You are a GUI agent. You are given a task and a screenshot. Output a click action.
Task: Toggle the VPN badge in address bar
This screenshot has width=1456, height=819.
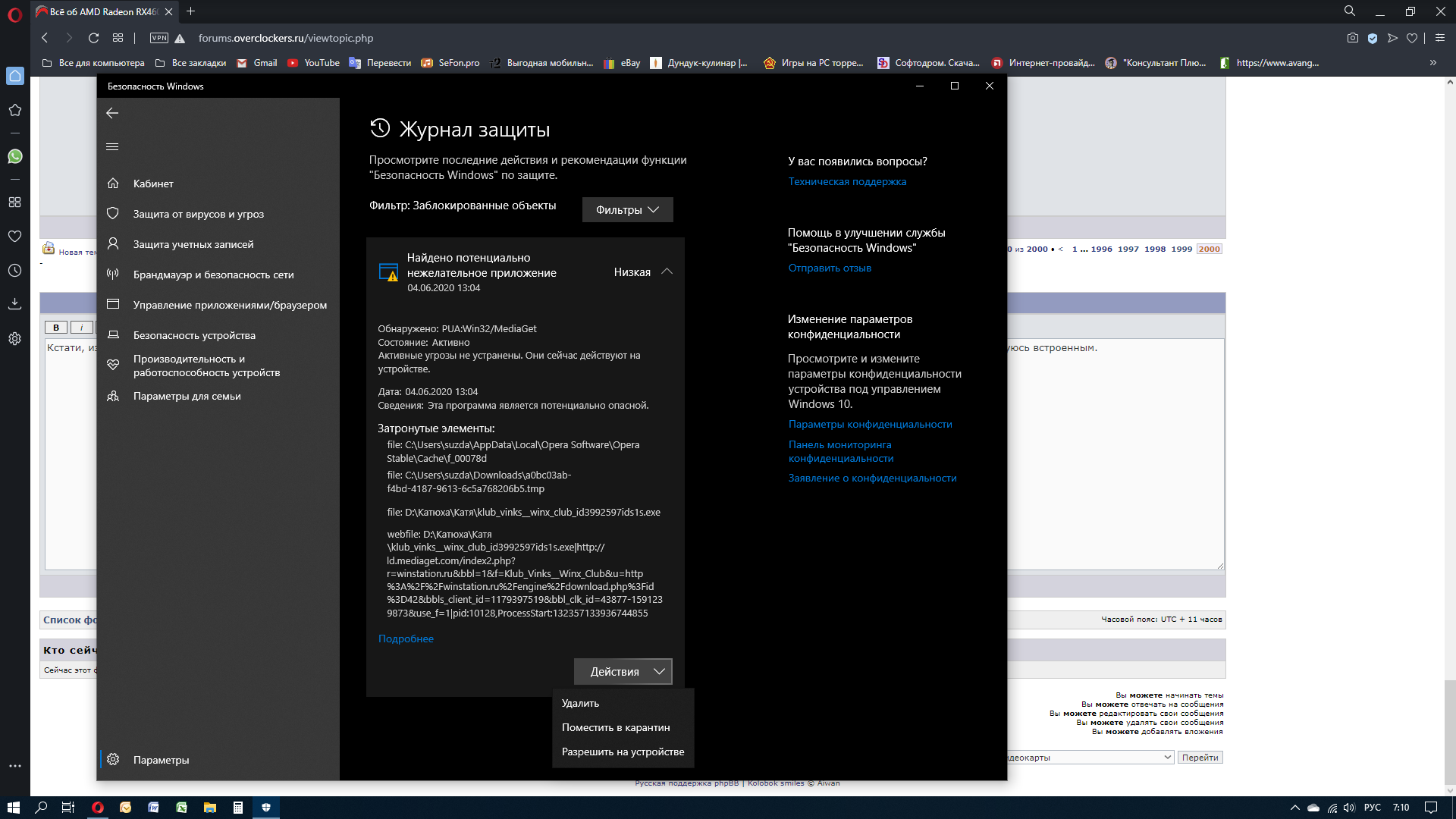[159, 38]
